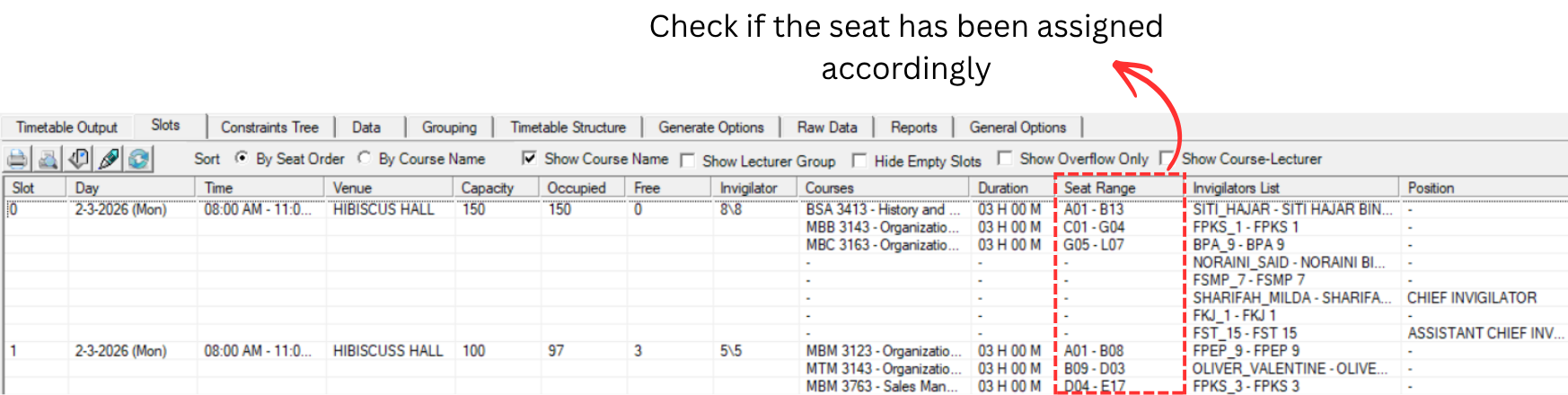Viewport: 1568px width, 395px height.
Task: Select invigilator NORAINI_SAID entry
Action: (1289, 263)
